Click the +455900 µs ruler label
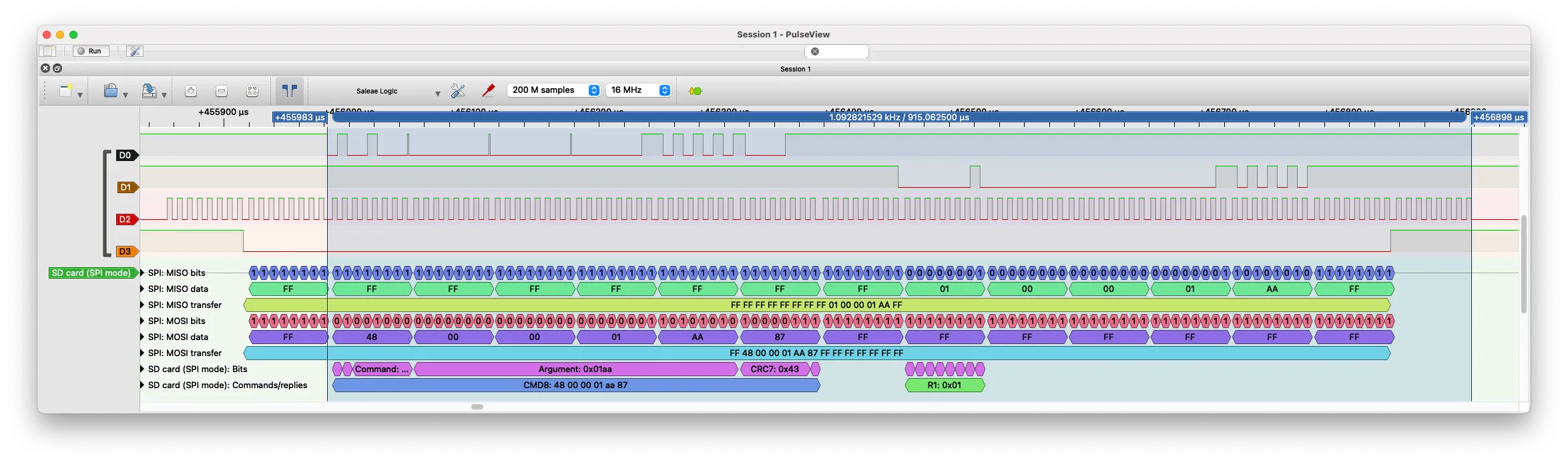 [223, 112]
